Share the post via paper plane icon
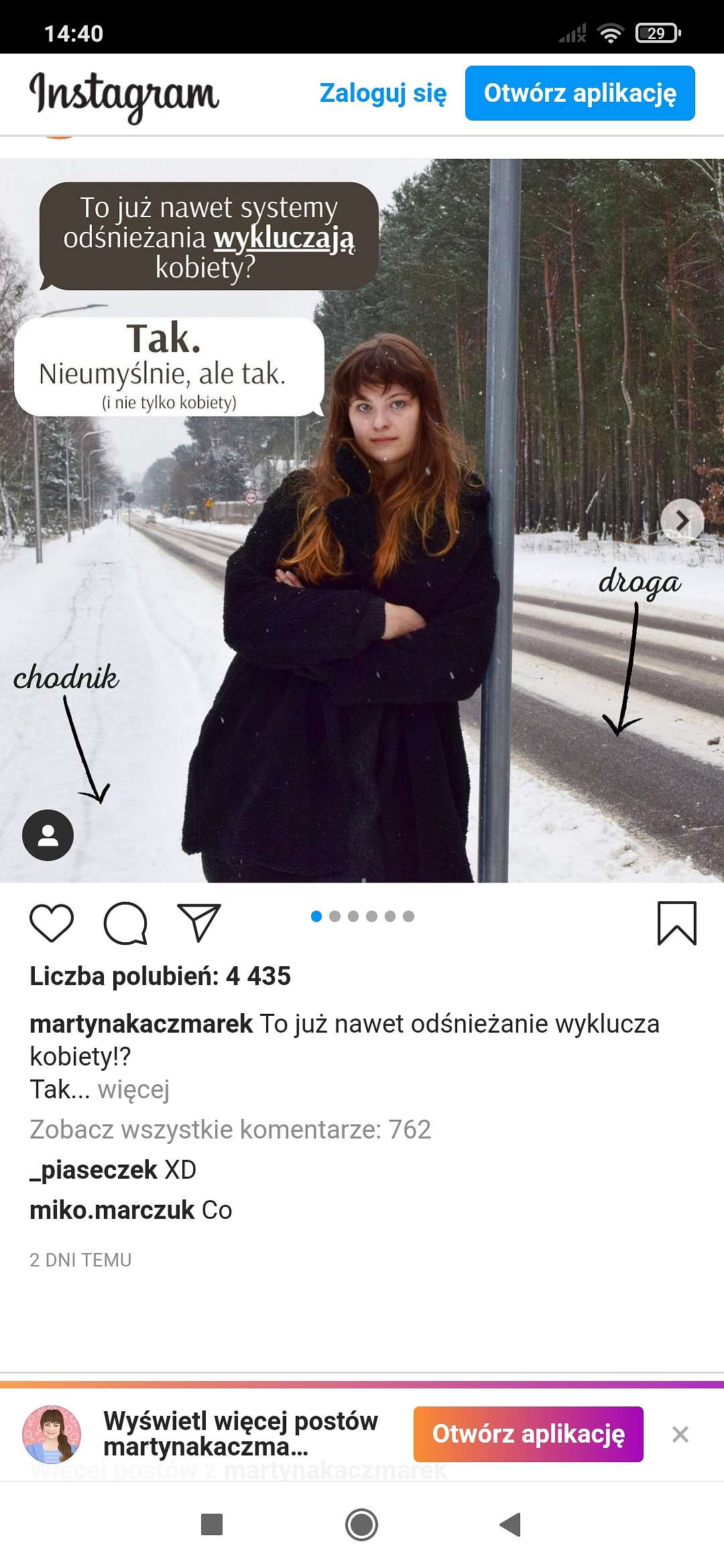The width and height of the screenshot is (724, 1568). [199, 923]
